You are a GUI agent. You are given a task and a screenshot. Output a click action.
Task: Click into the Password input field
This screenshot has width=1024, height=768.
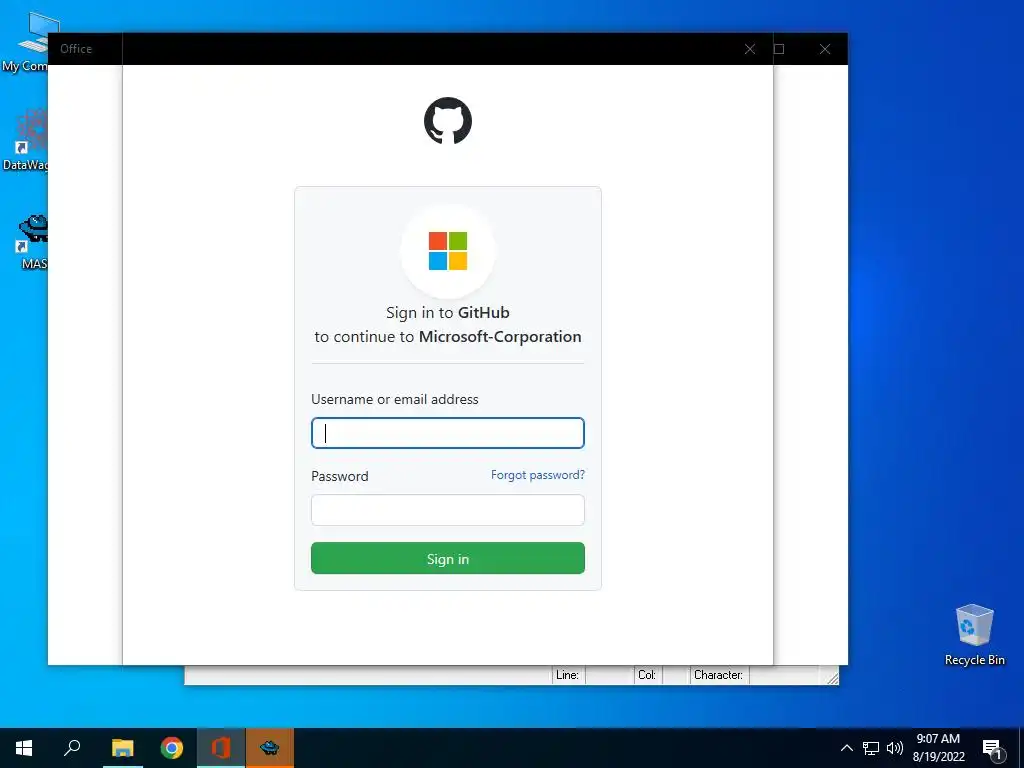(447, 510)
